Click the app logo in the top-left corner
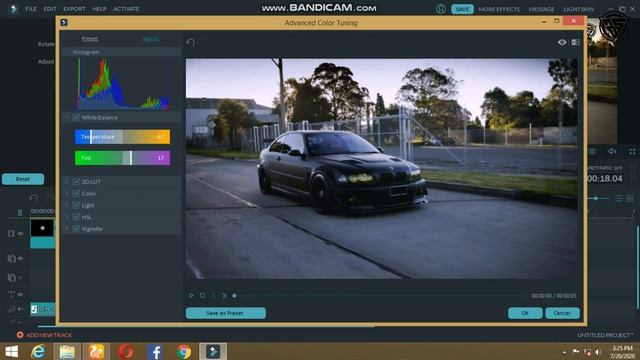This screenshot has height=360, width=640. (x=13, y=9)
